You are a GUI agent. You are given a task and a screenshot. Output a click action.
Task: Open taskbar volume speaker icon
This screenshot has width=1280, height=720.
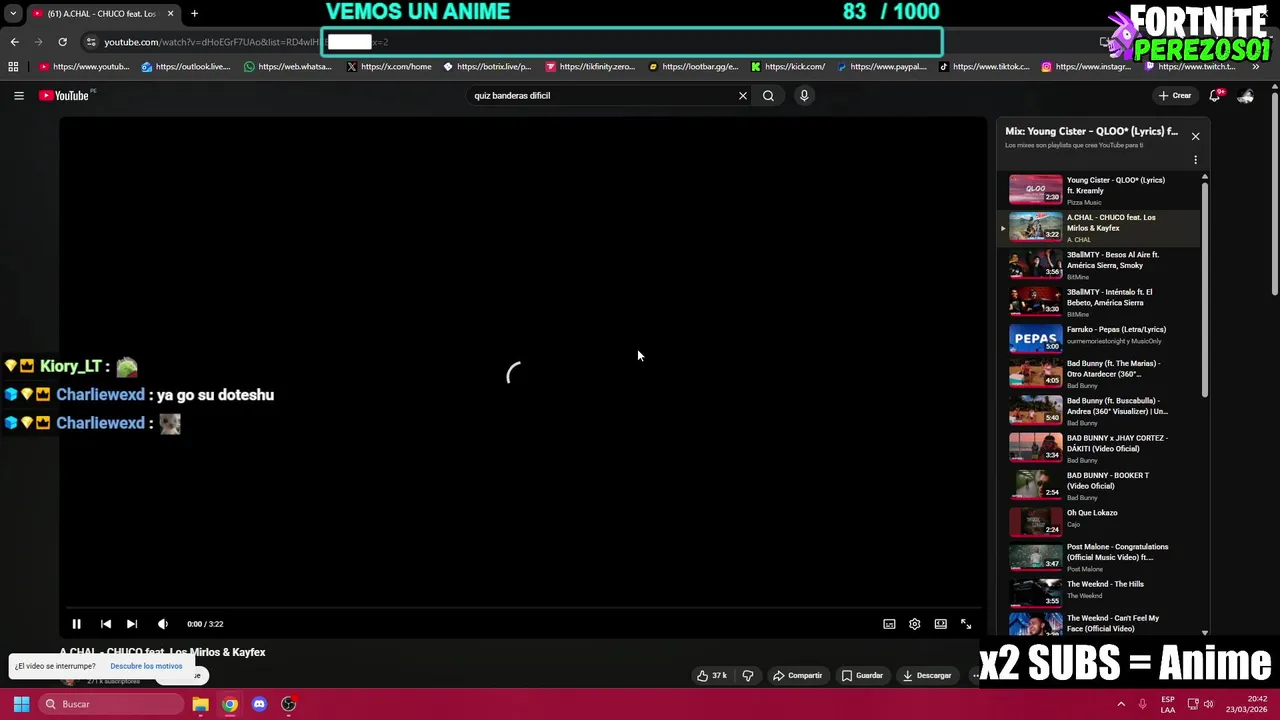(1208, 704)
